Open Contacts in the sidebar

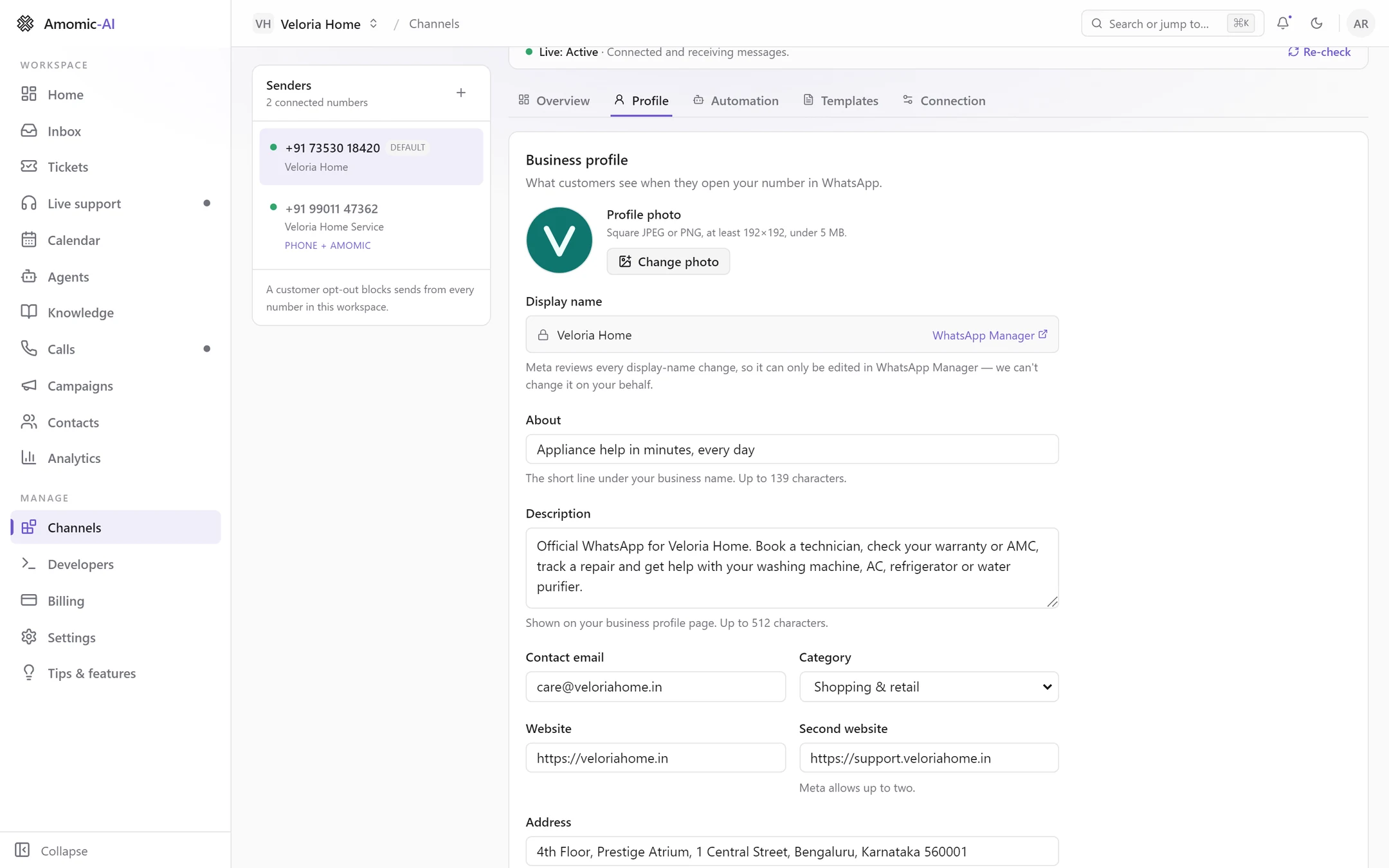[x=115, y=422]
